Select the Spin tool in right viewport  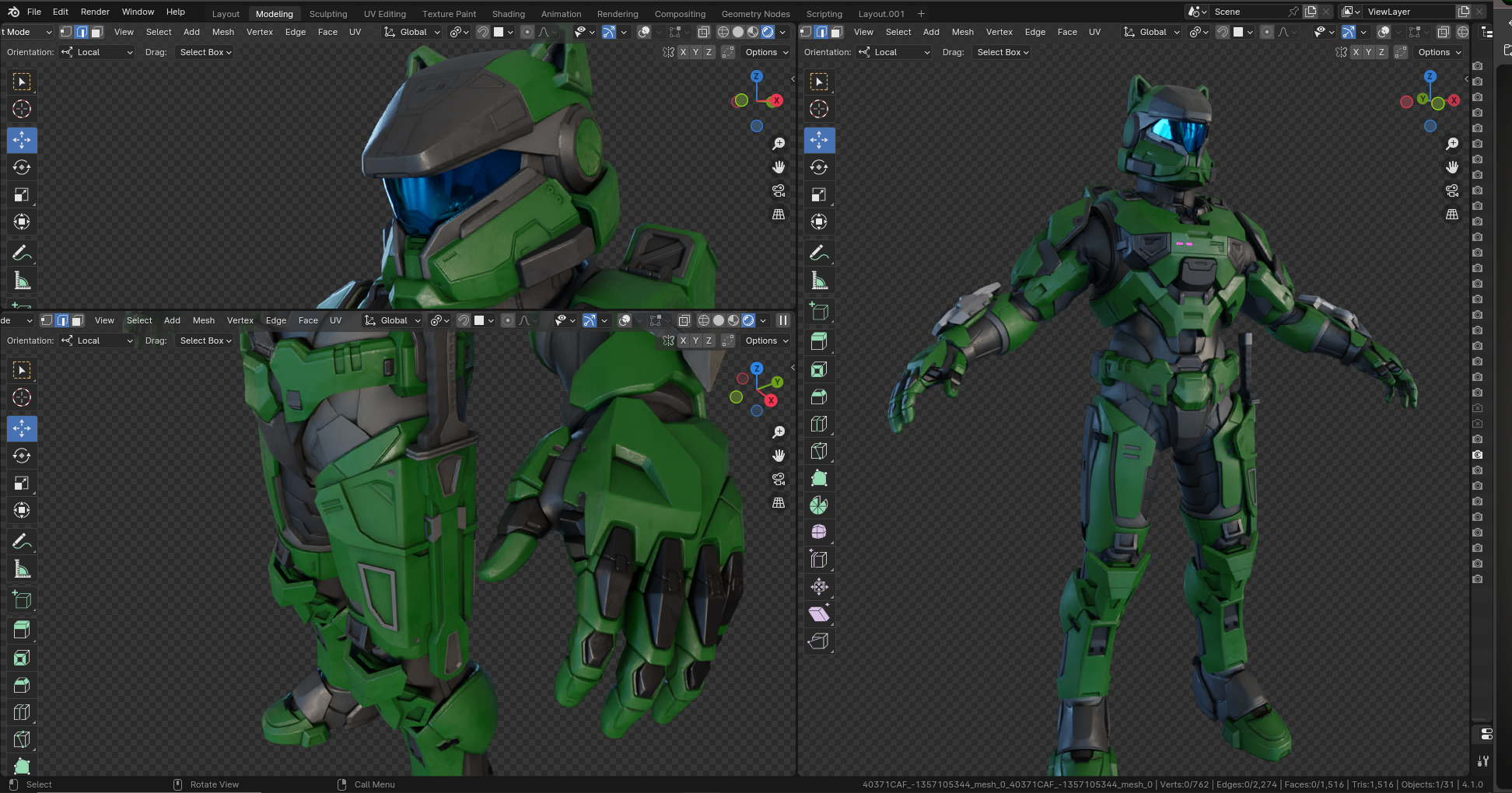pyautogui.click(x=819, y=505)
